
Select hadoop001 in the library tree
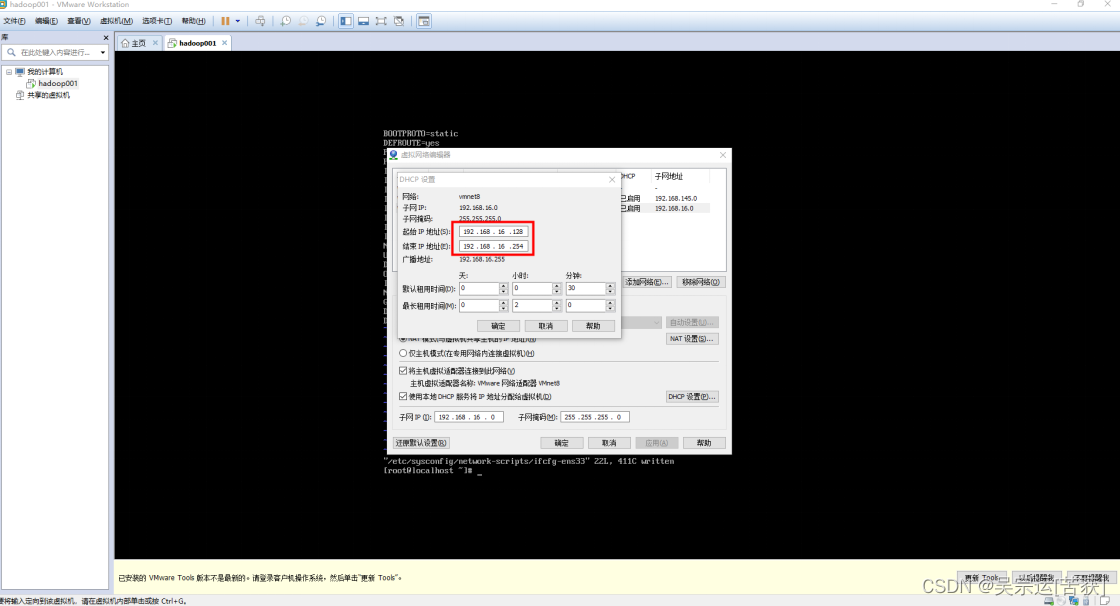click(x=57, y=83)
